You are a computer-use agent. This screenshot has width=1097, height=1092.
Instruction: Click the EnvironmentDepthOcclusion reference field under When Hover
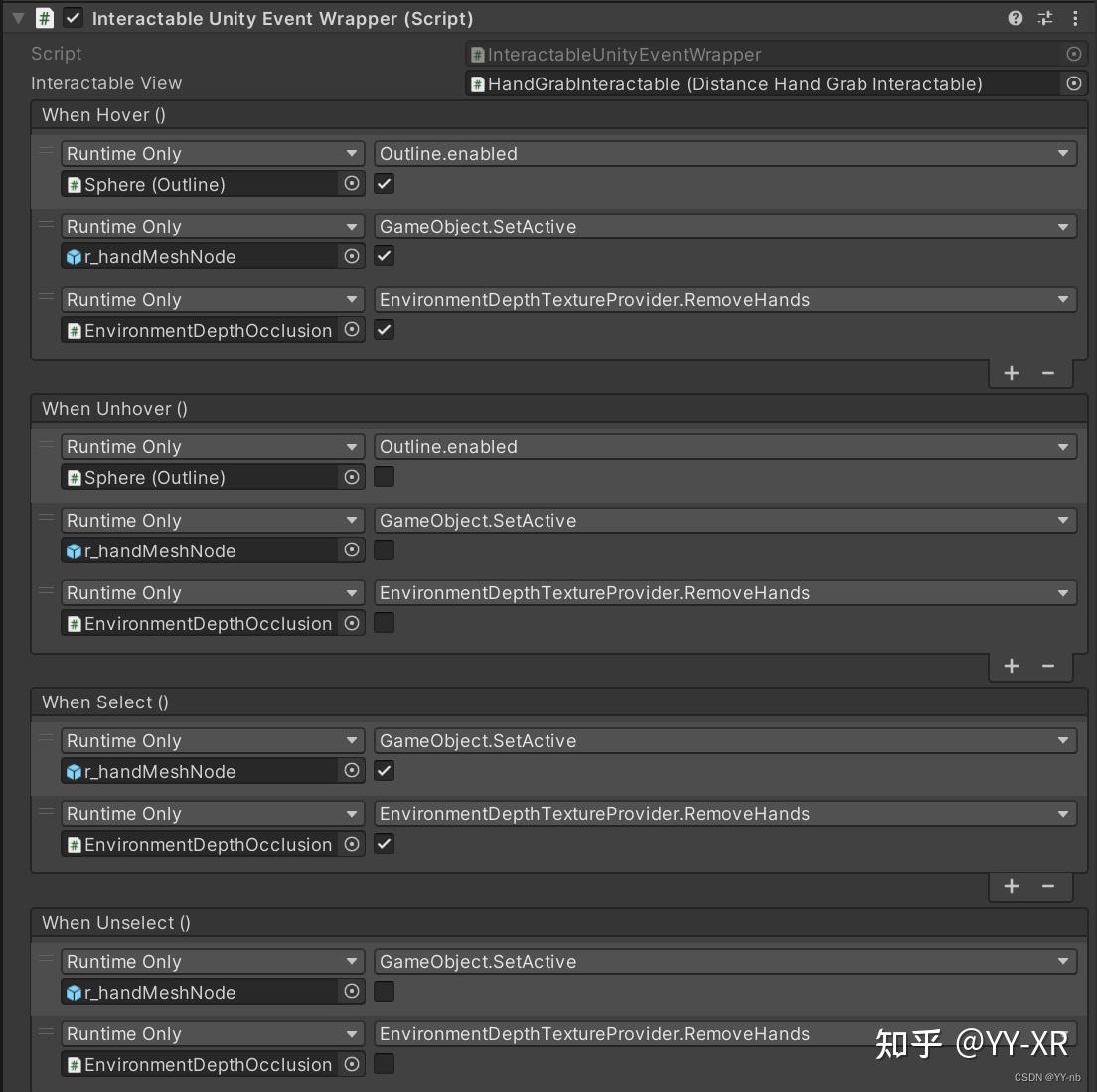[x=199, y=330]
